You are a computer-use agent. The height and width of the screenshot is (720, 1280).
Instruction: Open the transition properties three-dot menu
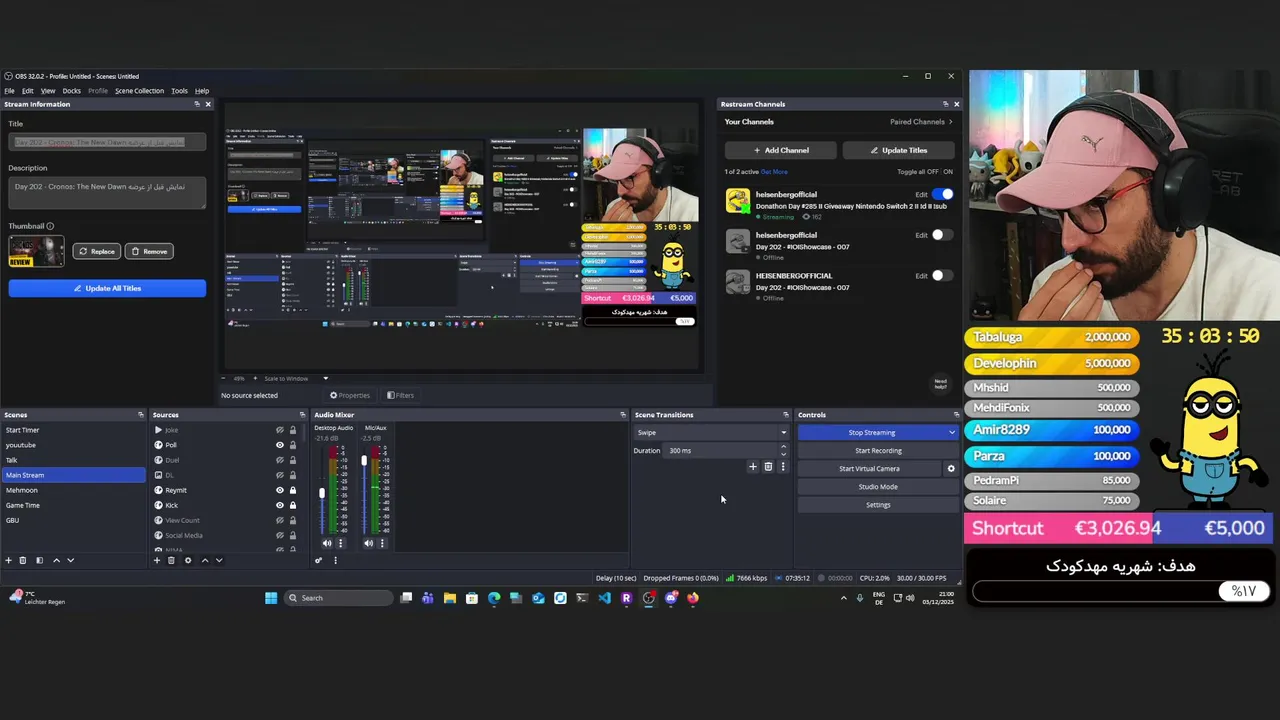(783, 466)
